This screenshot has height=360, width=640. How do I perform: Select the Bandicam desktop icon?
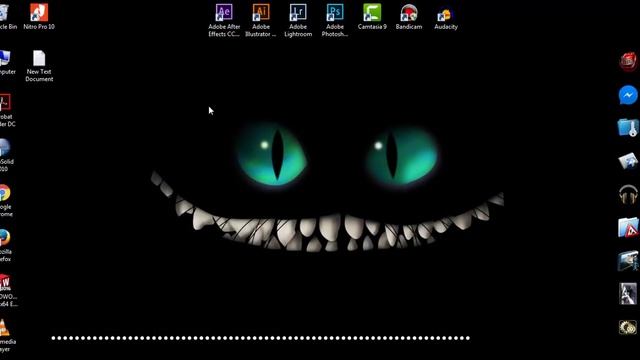(409, 17)
